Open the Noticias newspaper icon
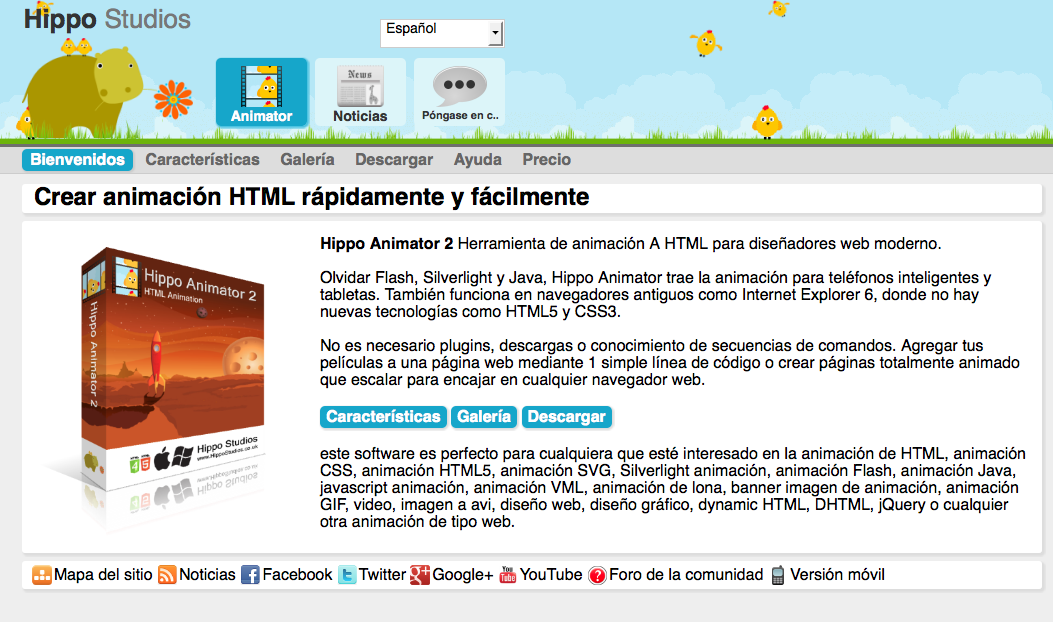The width and height of the screenshot is (1053, 622). (x=361, y=93)
